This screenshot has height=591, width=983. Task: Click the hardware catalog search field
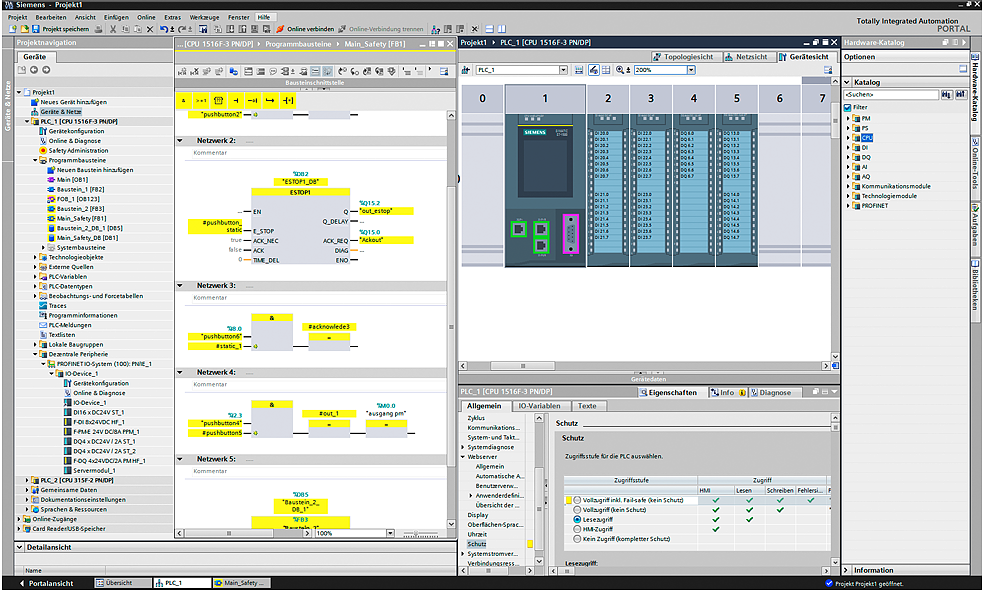coord(890,95)
